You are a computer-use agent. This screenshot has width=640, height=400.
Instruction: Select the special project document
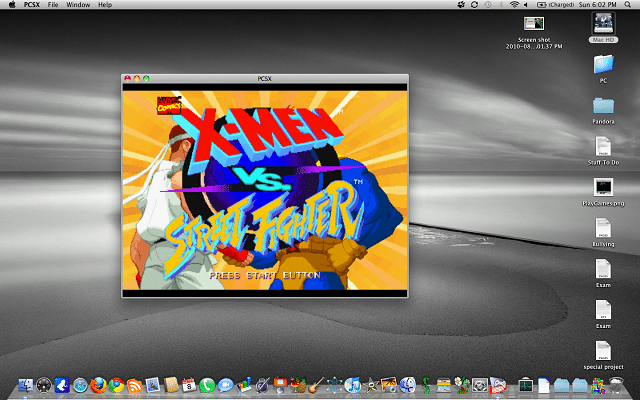(603, 351)
